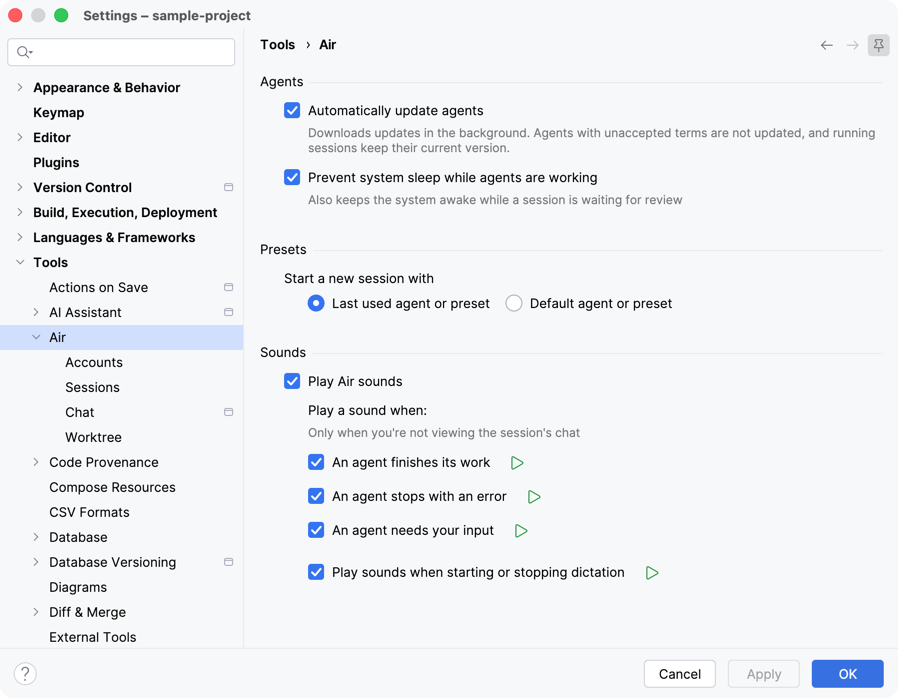Uncheck An agent finishes its work
The image size is (898, 698).
pos(316,463)
